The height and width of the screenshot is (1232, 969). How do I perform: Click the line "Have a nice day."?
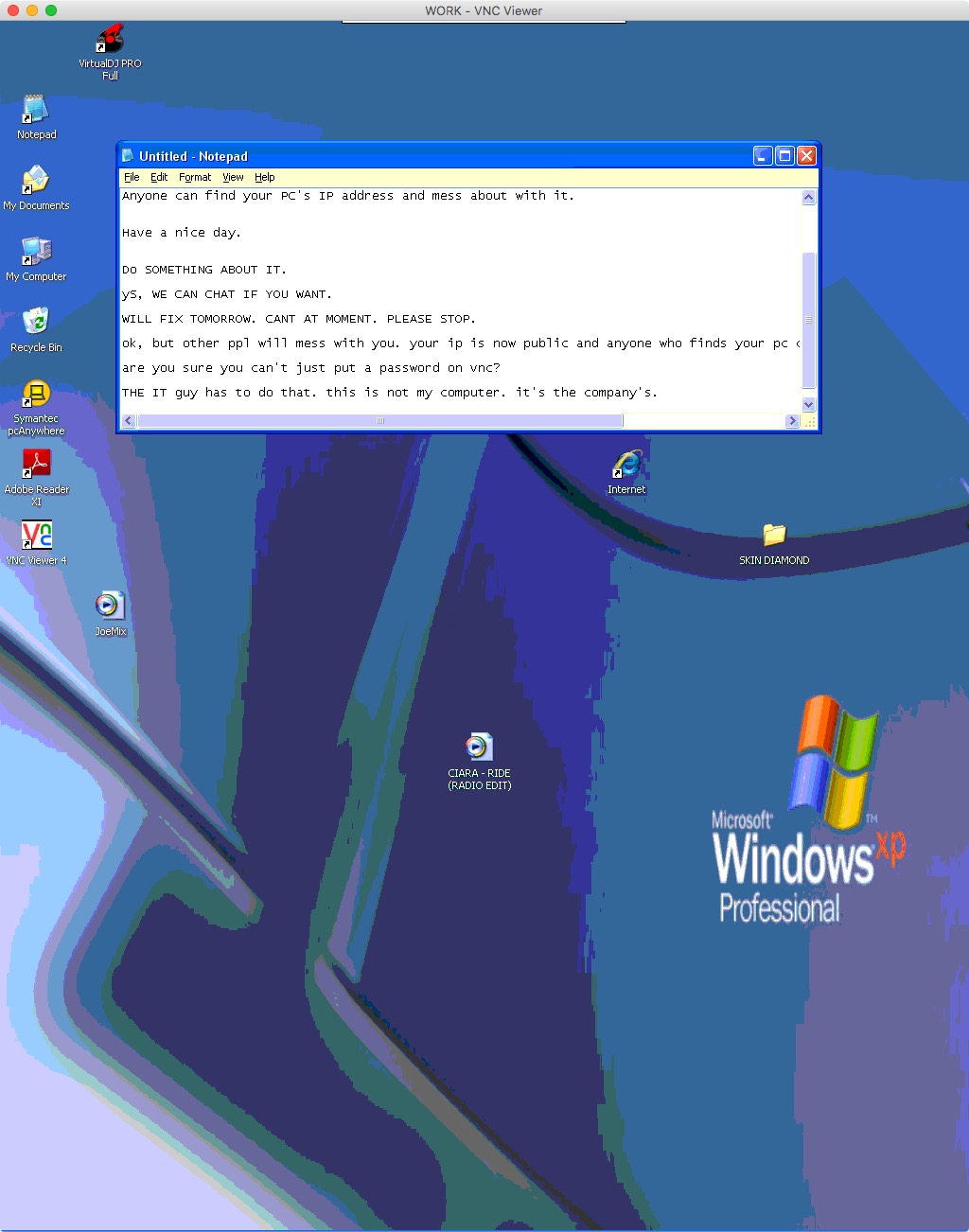[x=182, y=233]
